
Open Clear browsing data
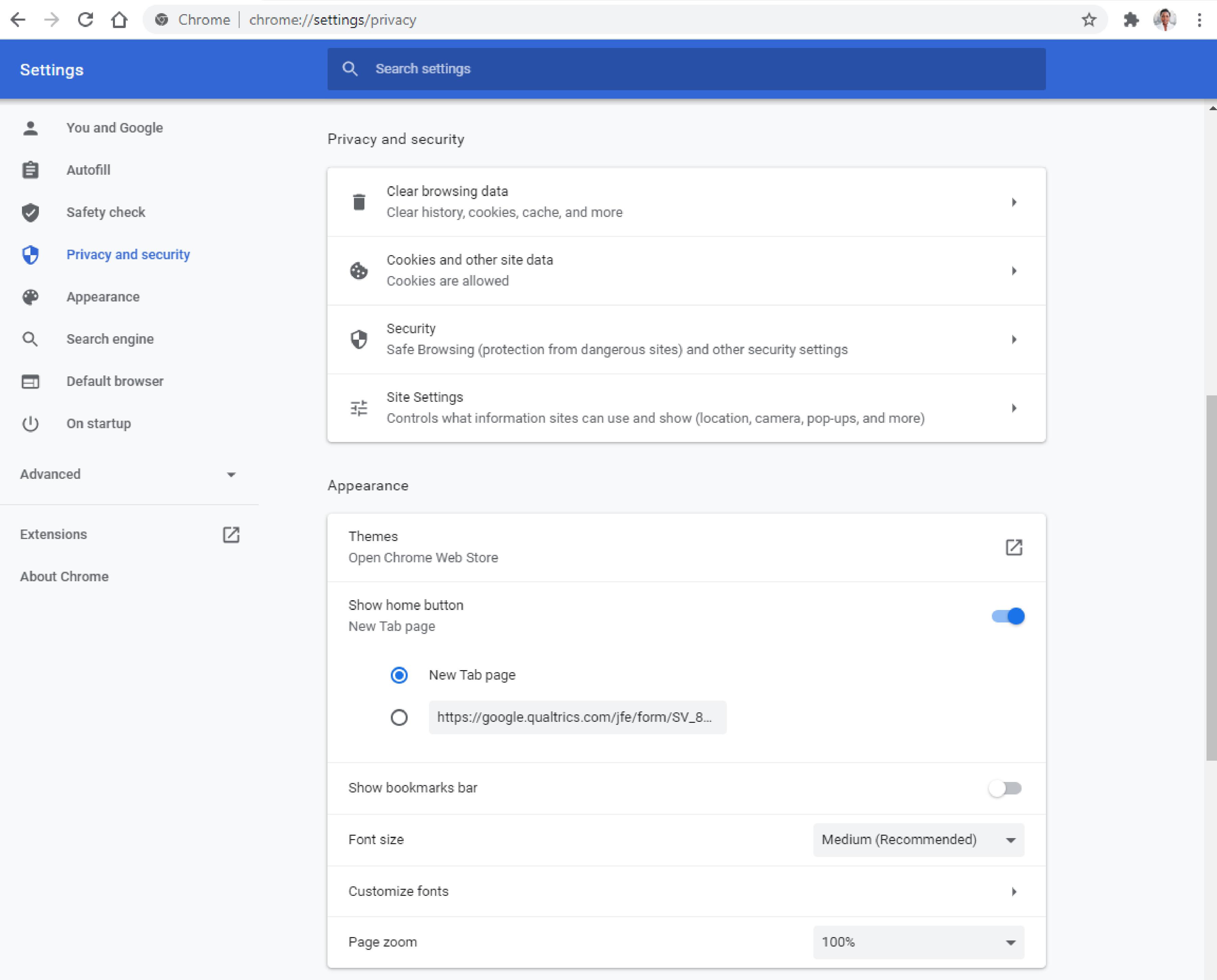click(686, 202)
